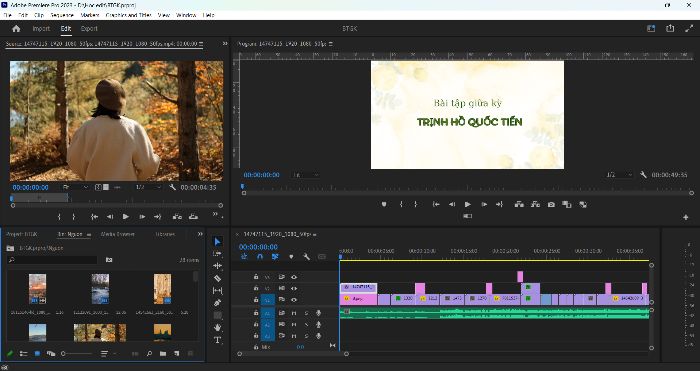Switch to the Export tab
Viewport: 700px width, 371px height.
pos(89,29)
